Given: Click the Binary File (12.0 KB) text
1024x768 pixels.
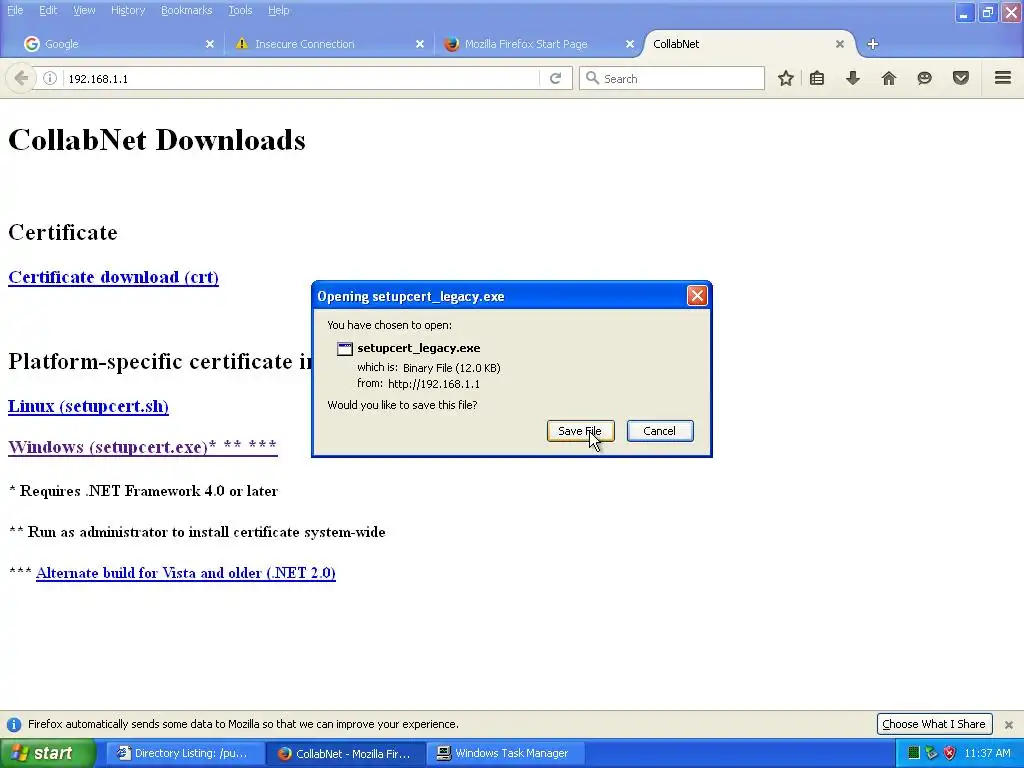Looking at the screenshot, I should click(451, 368).
